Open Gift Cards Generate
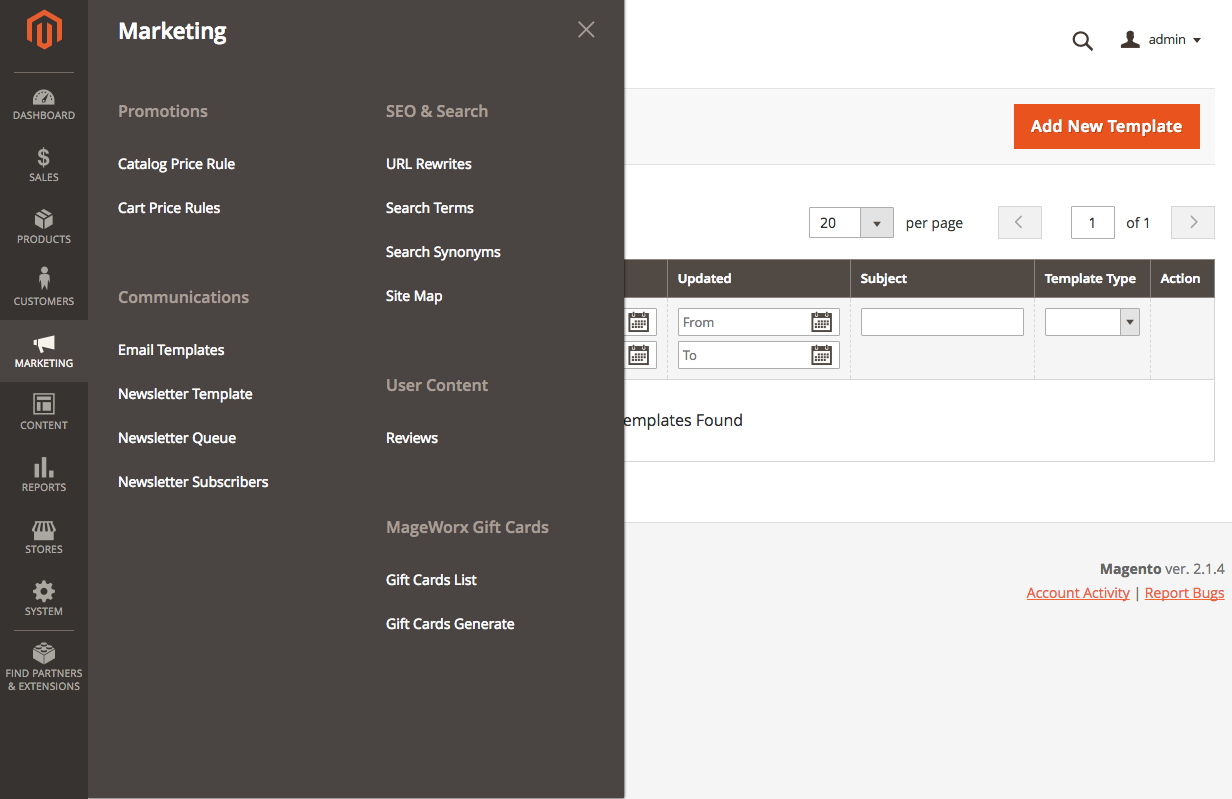Screen dimensions: 1232x799 pos(450,624)
